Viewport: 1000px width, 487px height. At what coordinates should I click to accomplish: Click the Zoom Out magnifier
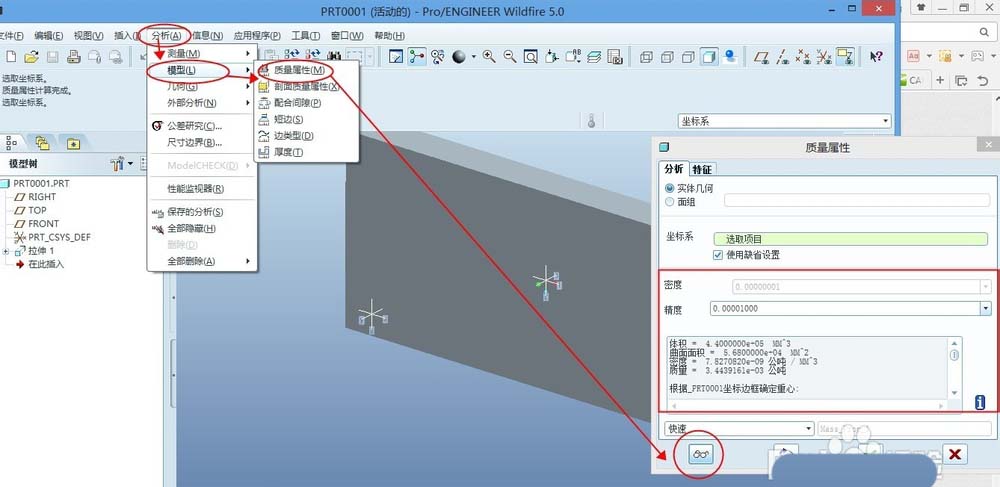(510, 57)
